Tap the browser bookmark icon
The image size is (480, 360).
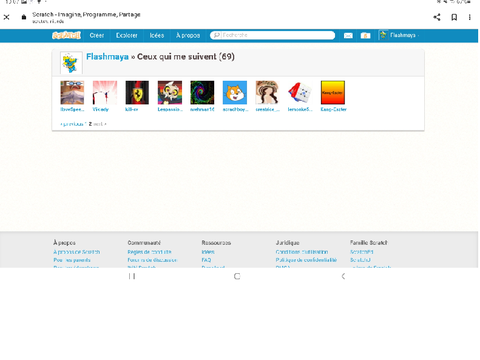click(x=454, y=17)
